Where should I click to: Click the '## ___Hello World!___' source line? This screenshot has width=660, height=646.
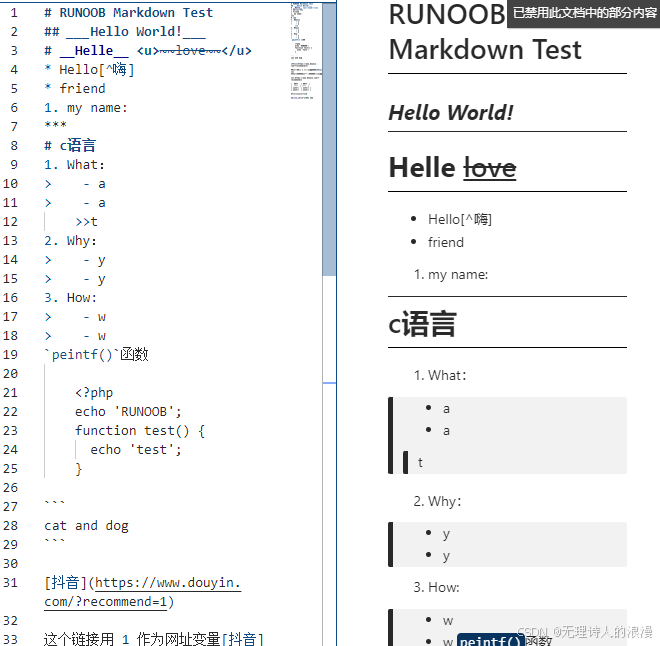coord(125,32)
